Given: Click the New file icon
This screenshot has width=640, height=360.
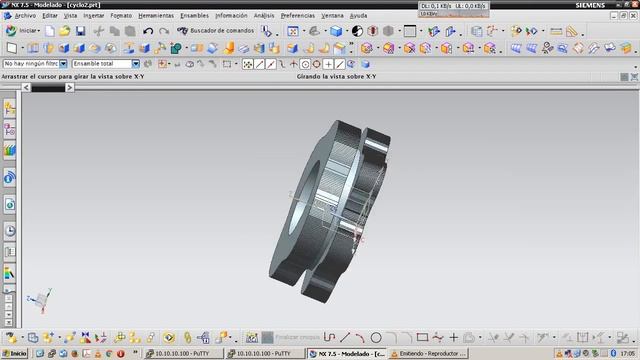Looking at the screenshot, I should tap(50, 31).
